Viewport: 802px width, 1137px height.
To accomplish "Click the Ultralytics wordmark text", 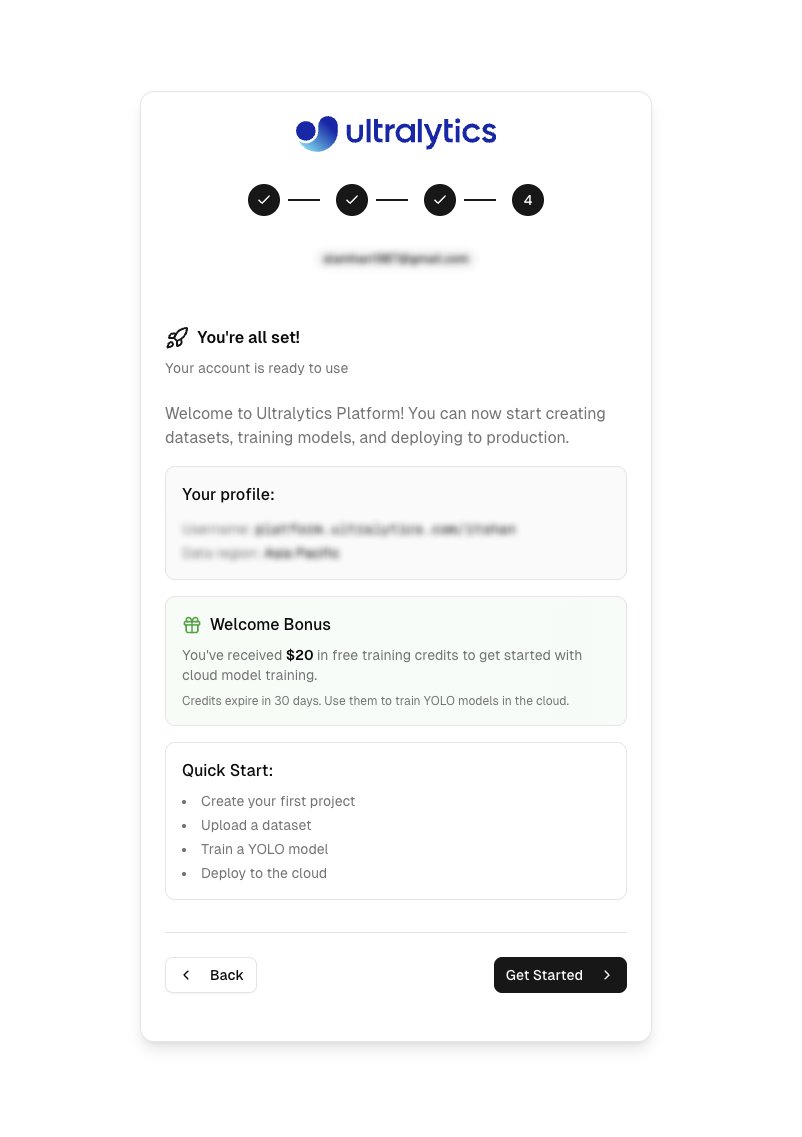I will click(x=420, y=132).
